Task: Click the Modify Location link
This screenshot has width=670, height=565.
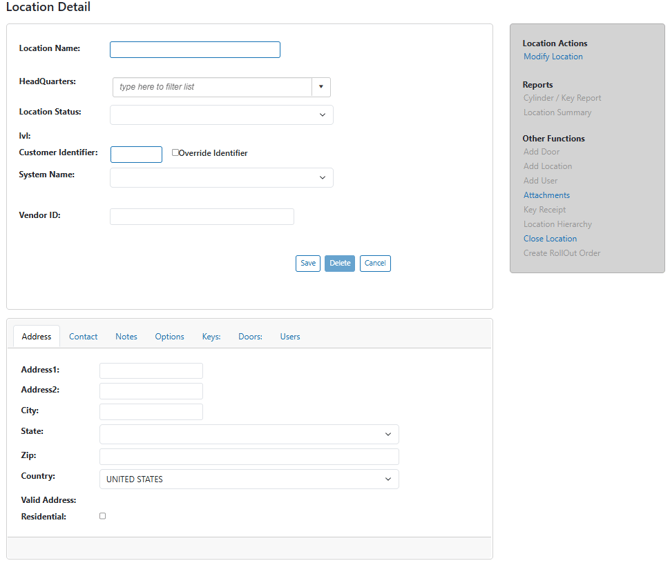Action: [x=553, y=57]
